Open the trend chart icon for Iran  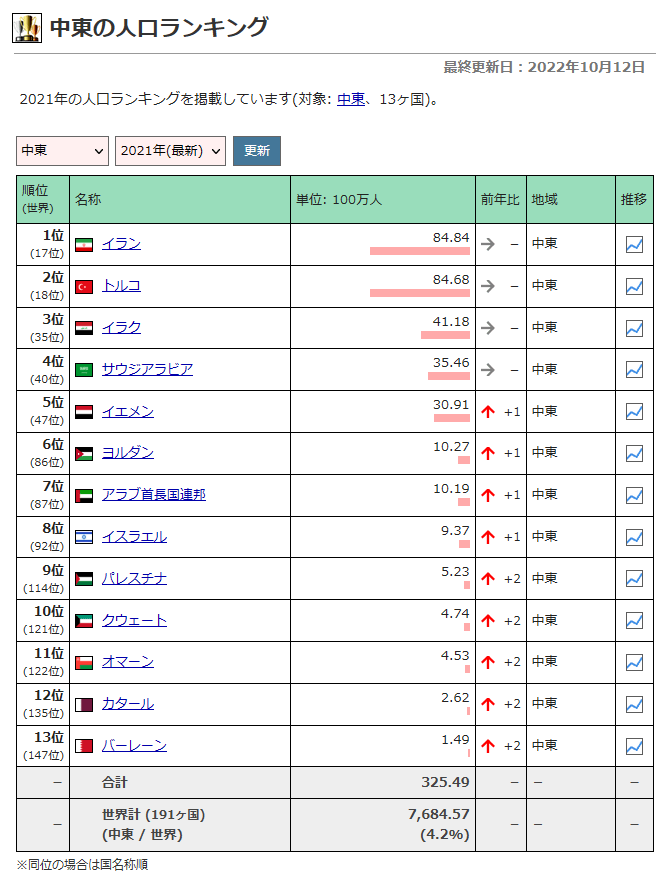pyautogui.click(x=634, y=245)
